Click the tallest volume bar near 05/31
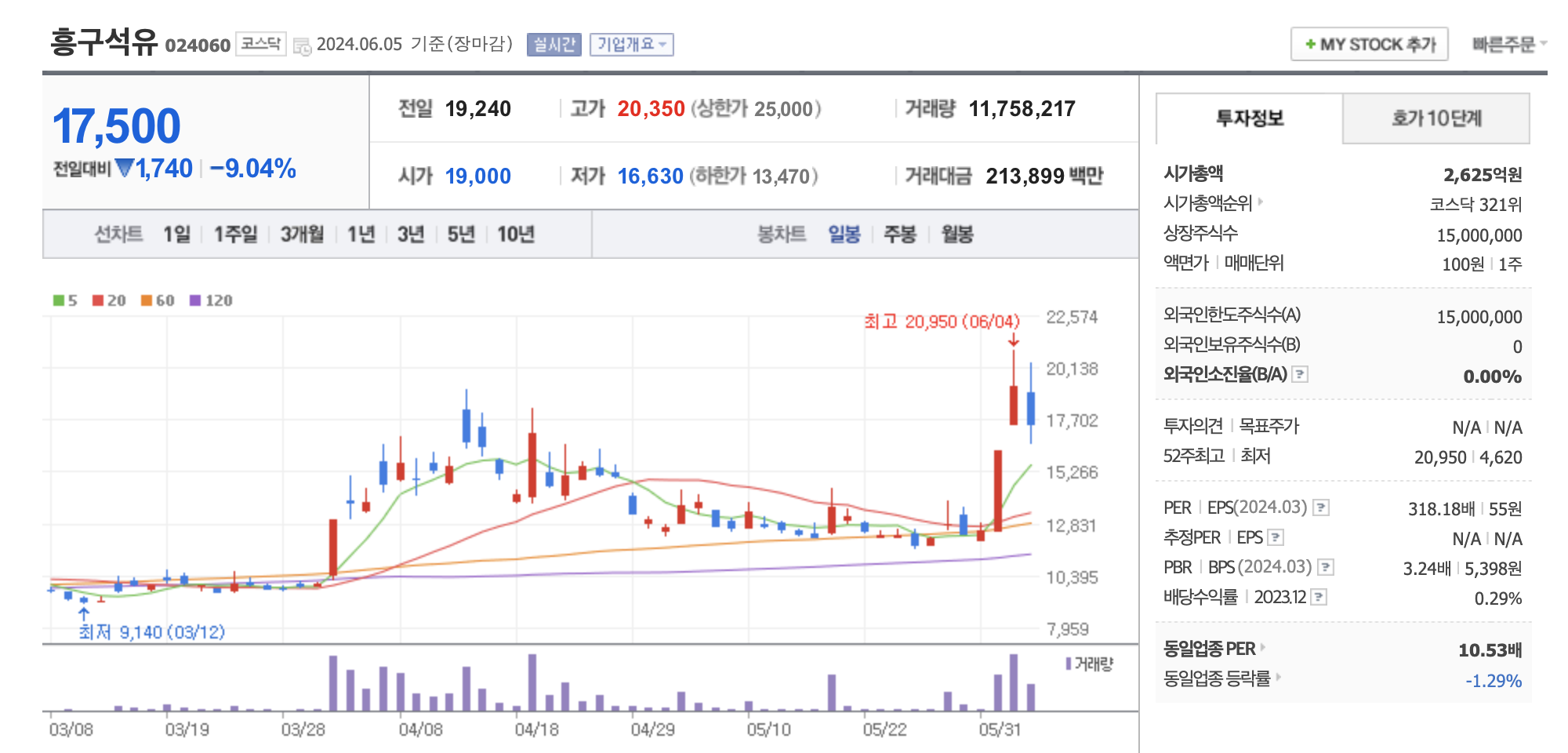Image resolution: width=1568 pixels, height=753 pixels. click(1014, 682)
